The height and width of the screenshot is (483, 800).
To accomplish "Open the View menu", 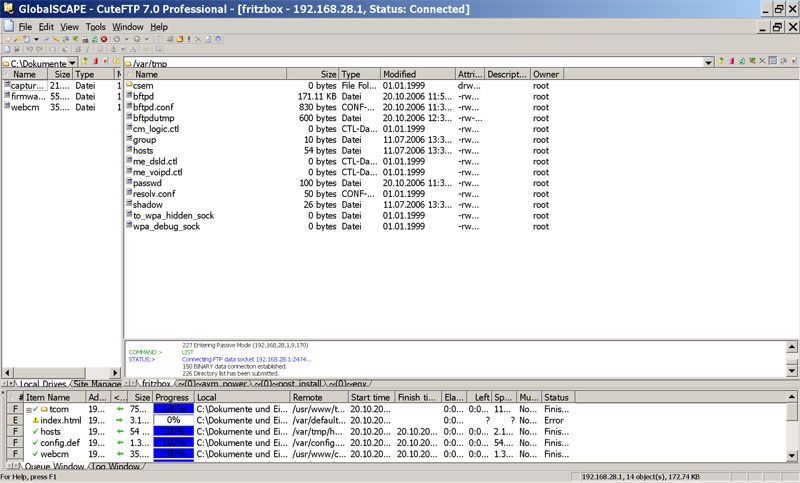I will pos(69,27).
